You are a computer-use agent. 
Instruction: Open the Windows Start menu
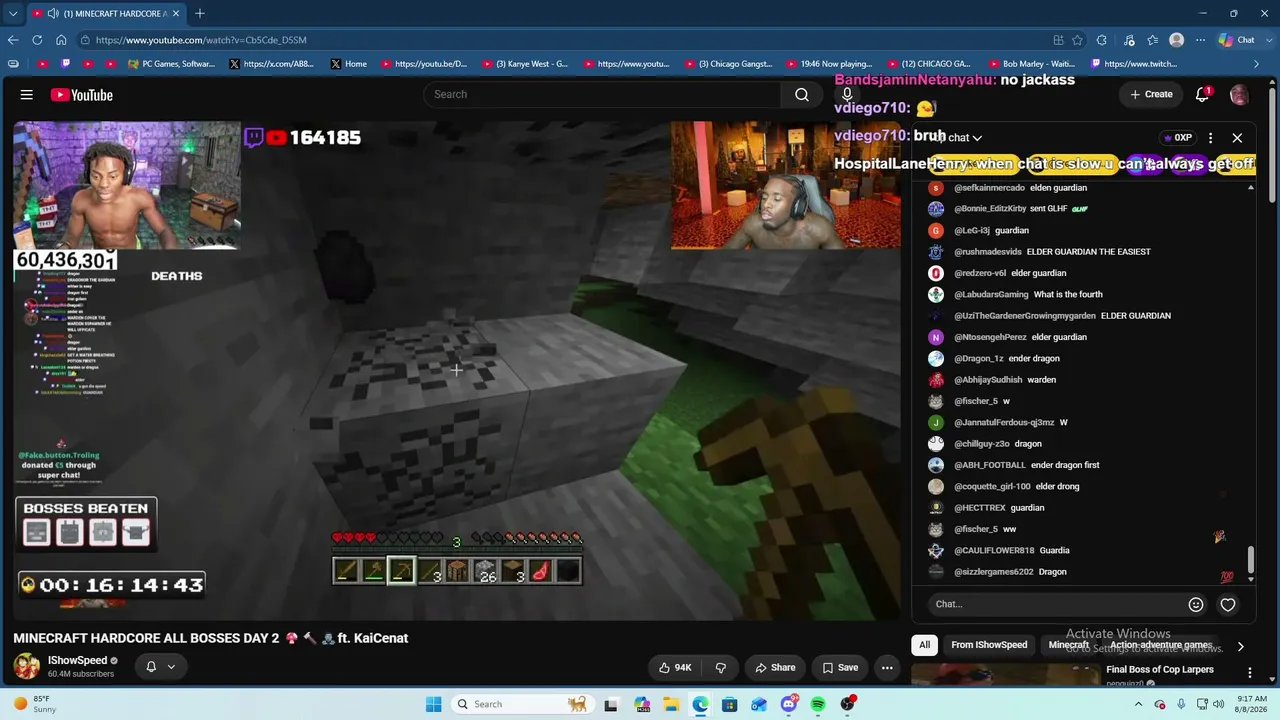(x=433, y=704)
